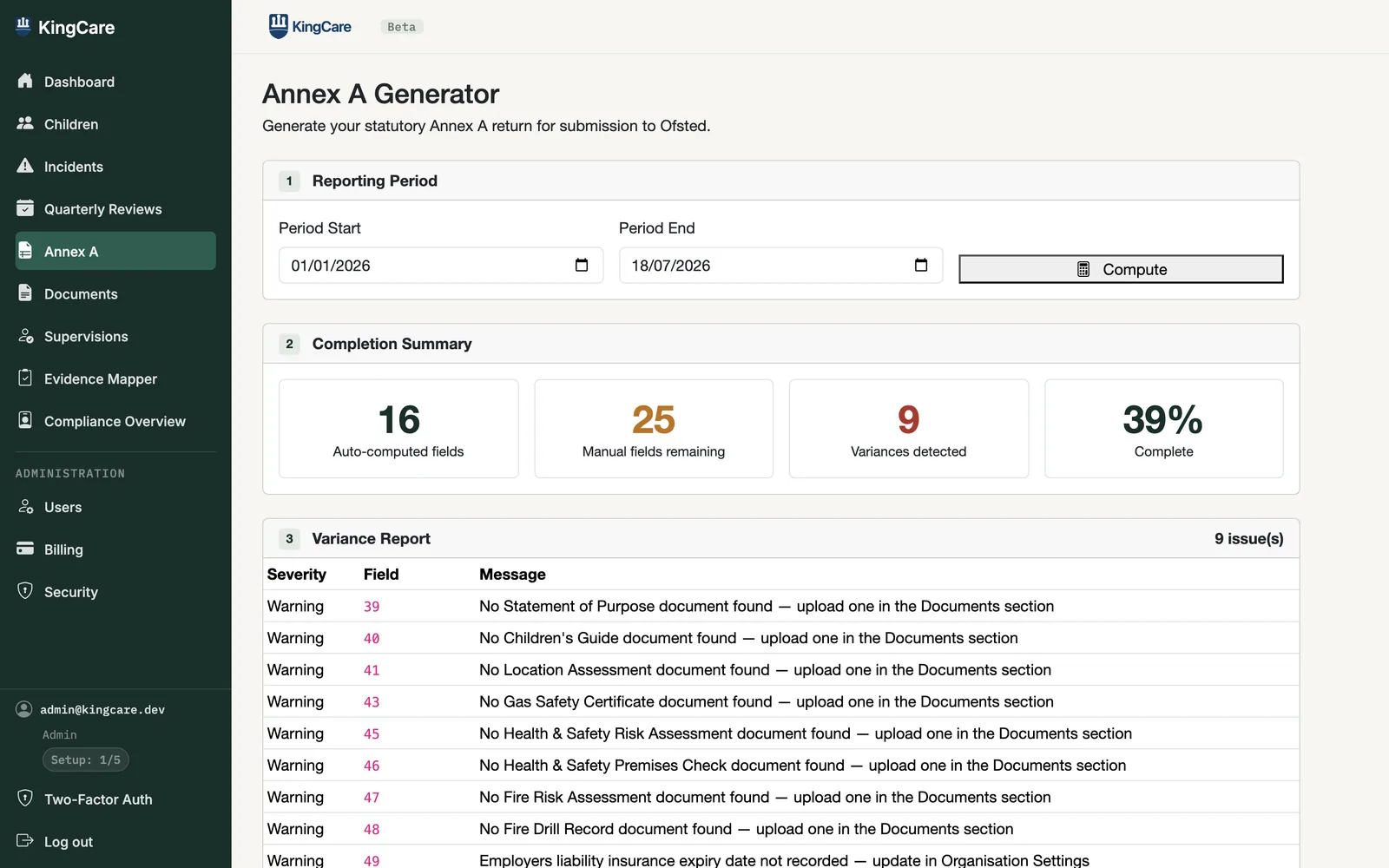
Task: Click the admin@kingcare.dev account email
Action: coord(102,709)
